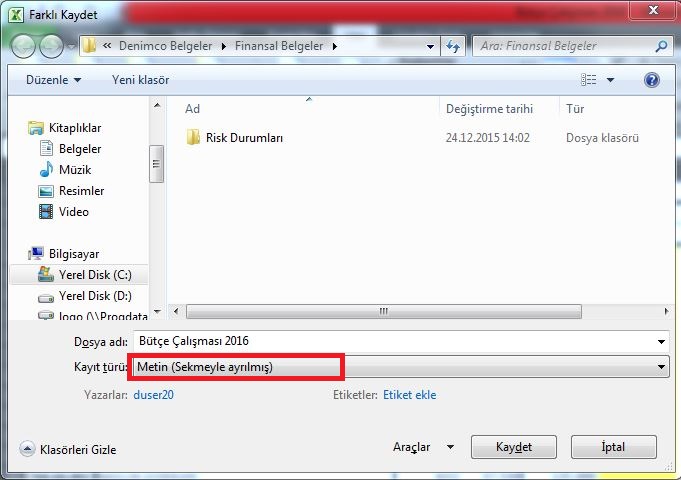Click the Kitaplıklar libraries icon

tap(36, 128)
